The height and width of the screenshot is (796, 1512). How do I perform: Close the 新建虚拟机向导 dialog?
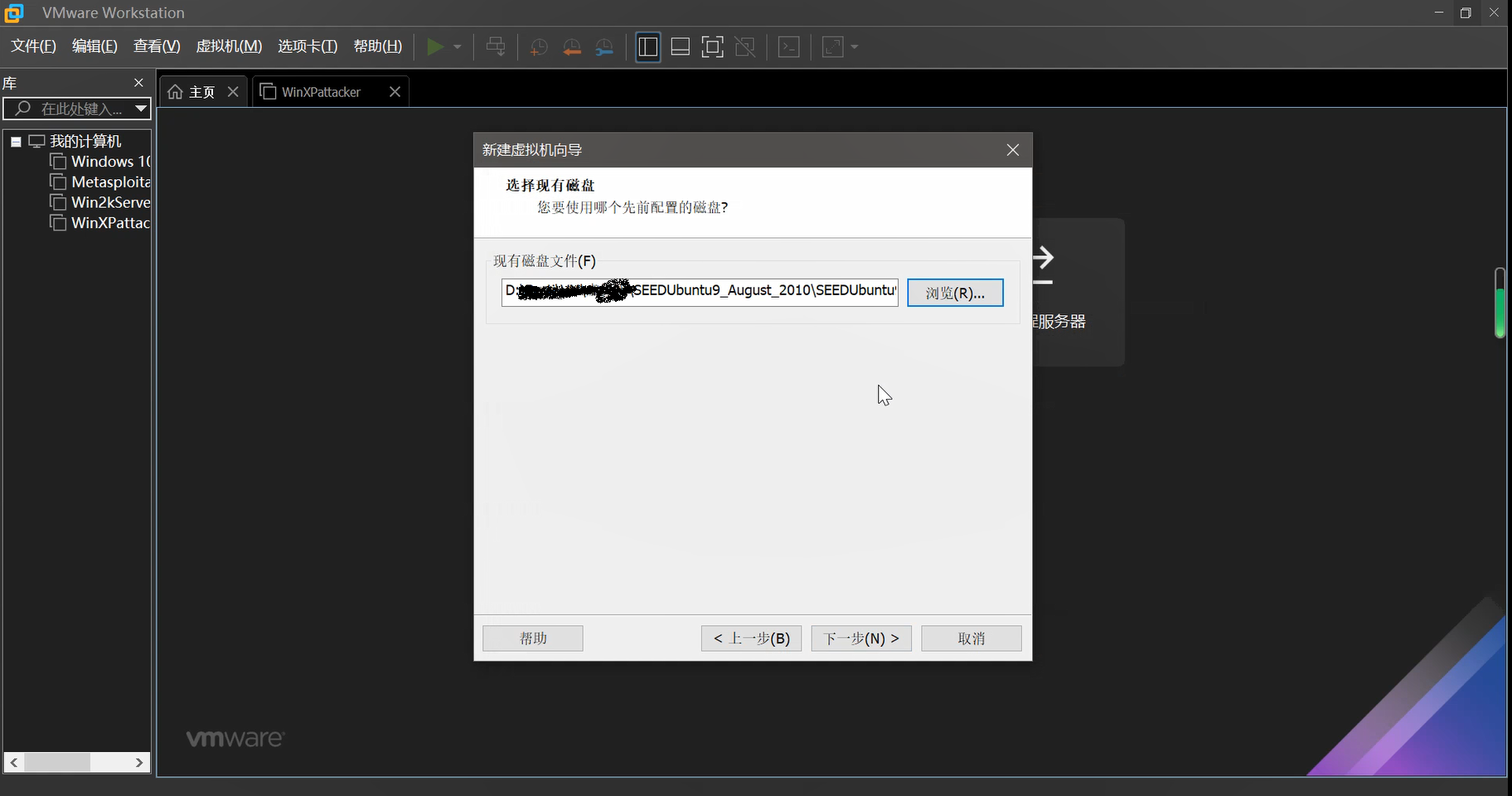[x=1012, y=150]
